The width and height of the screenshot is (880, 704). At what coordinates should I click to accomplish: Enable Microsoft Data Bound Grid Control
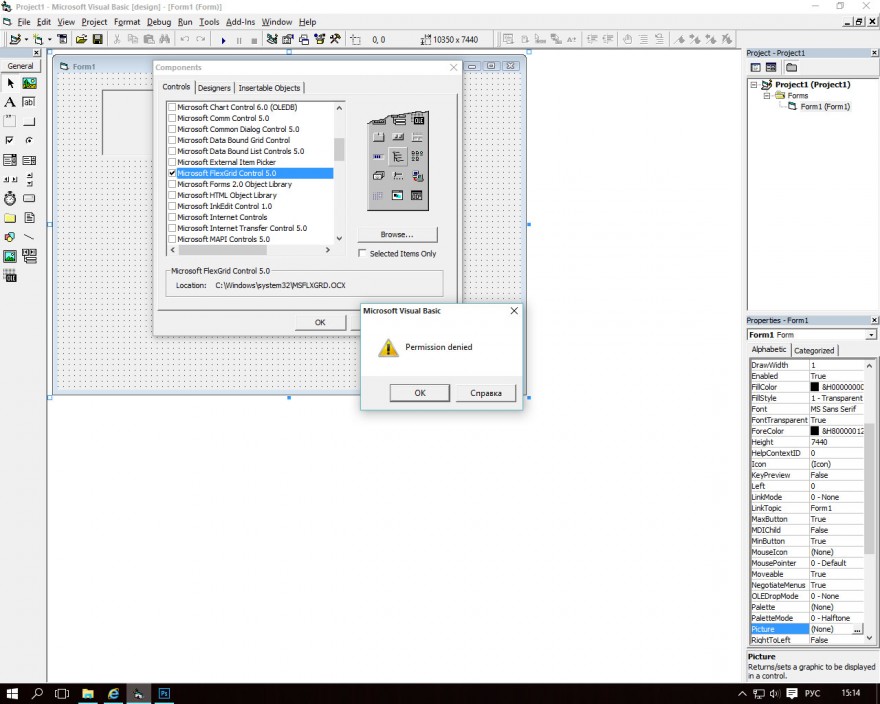[172, 140]
